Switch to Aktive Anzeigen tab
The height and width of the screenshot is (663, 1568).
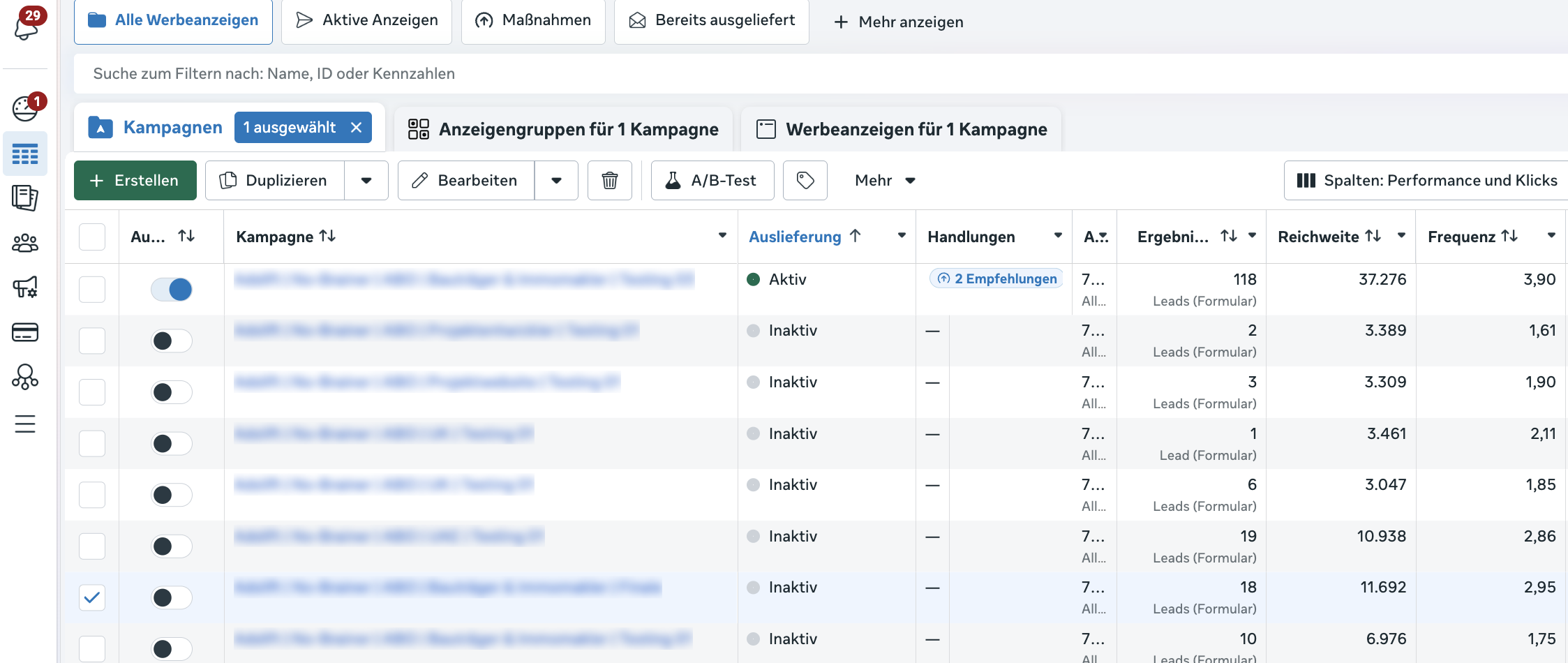click(366, 21)
